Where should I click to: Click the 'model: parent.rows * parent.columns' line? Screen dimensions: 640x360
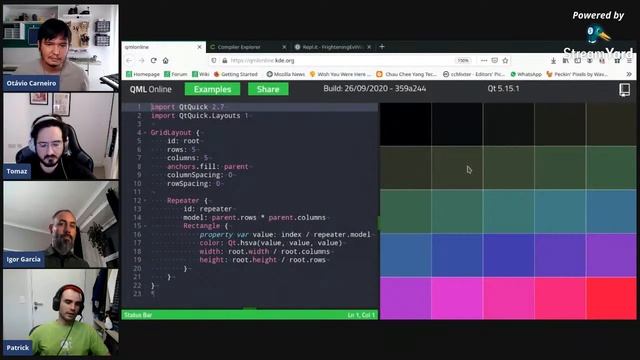(254, 218)
